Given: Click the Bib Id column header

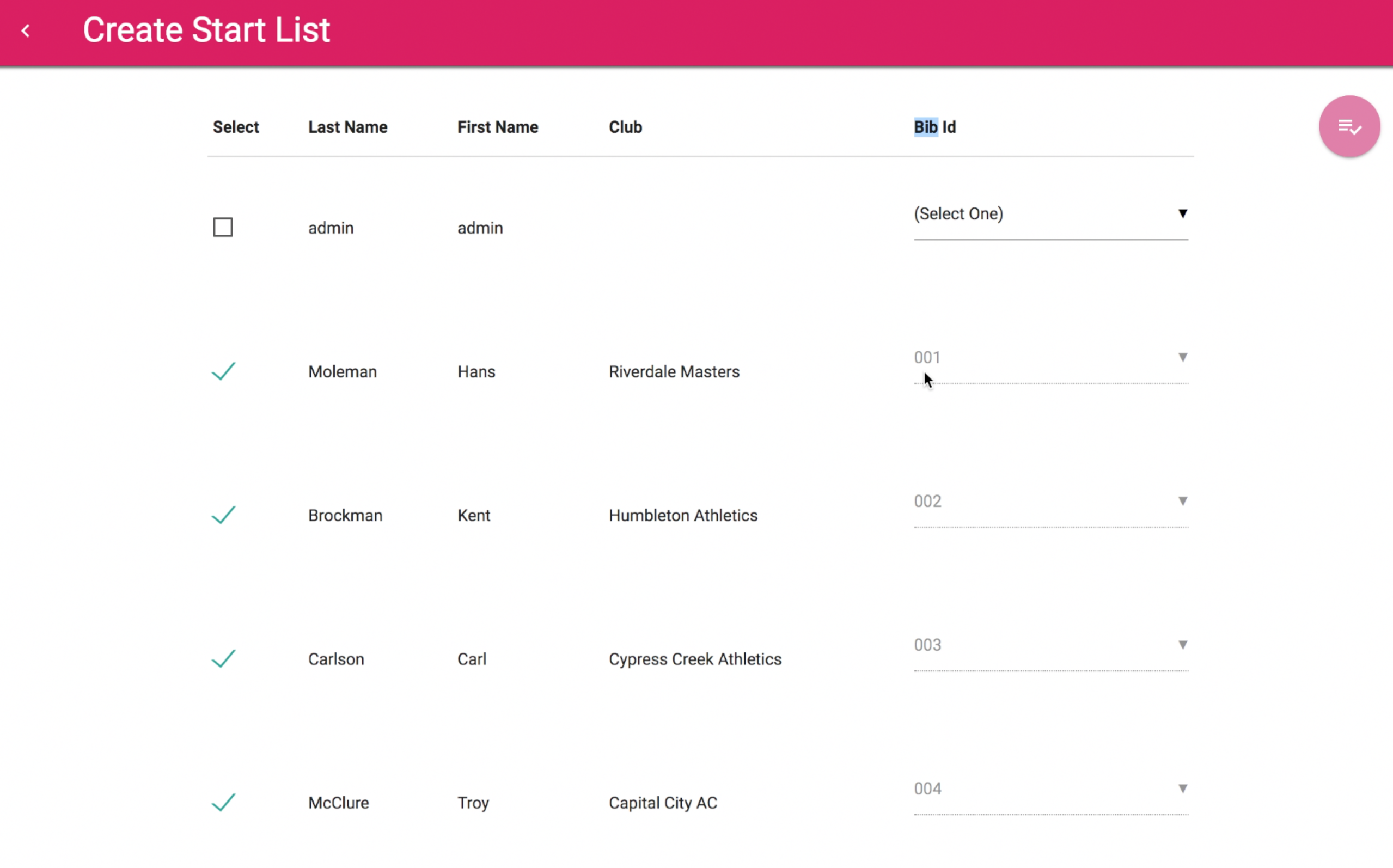Looking at the screenshot, I should point(934,127).
